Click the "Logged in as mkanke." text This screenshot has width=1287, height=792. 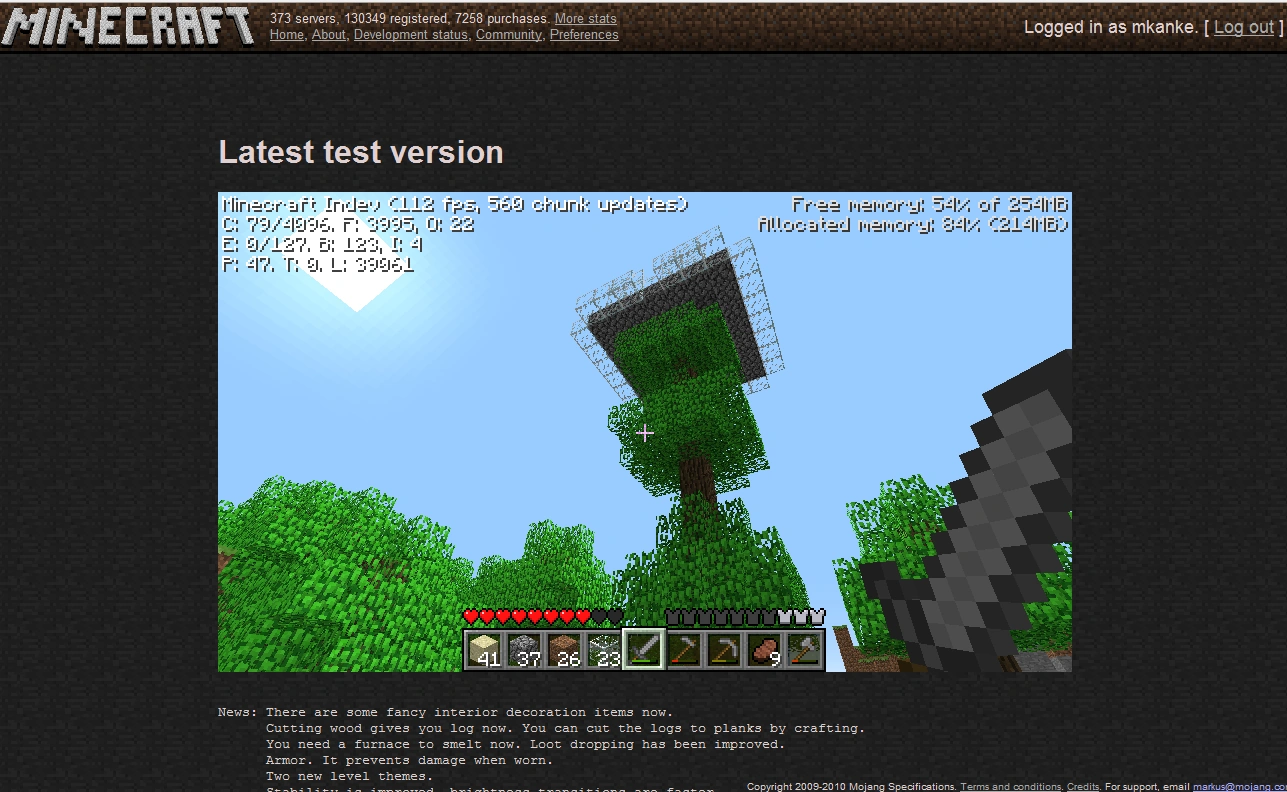(1110, 27)
